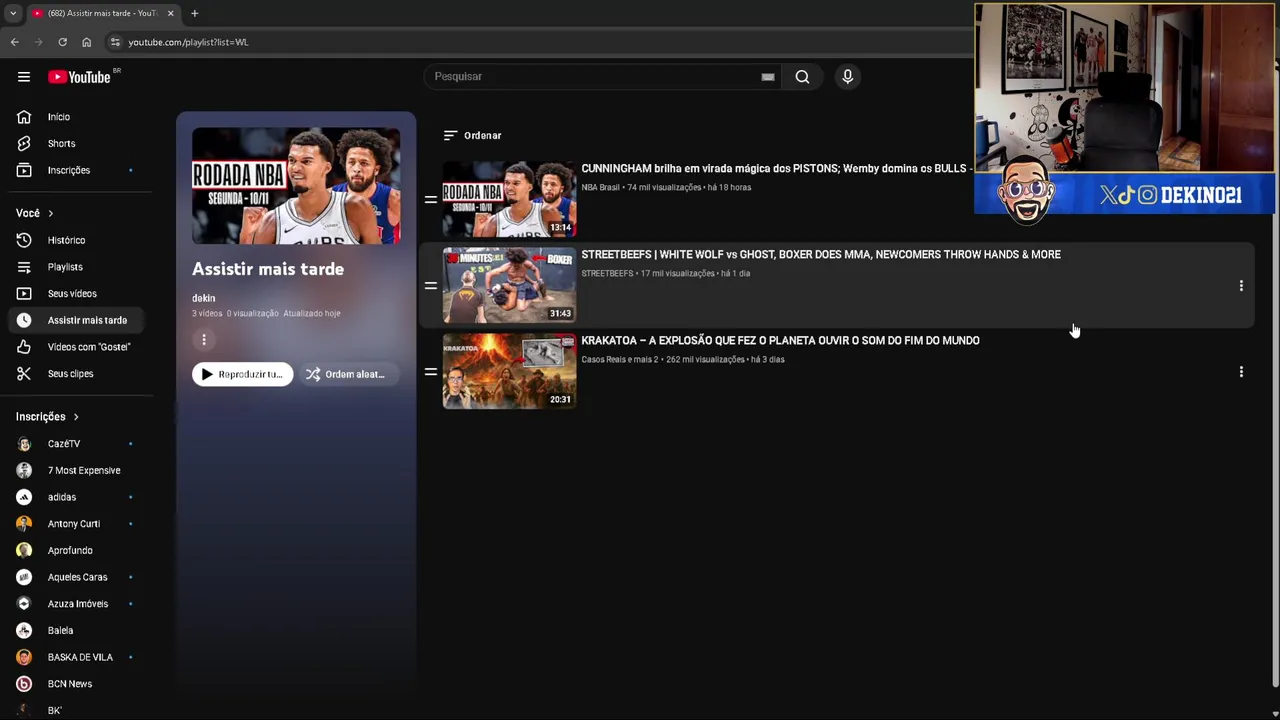
Task: Open CazéTV channel subscription
Action: tap(76, 444)
